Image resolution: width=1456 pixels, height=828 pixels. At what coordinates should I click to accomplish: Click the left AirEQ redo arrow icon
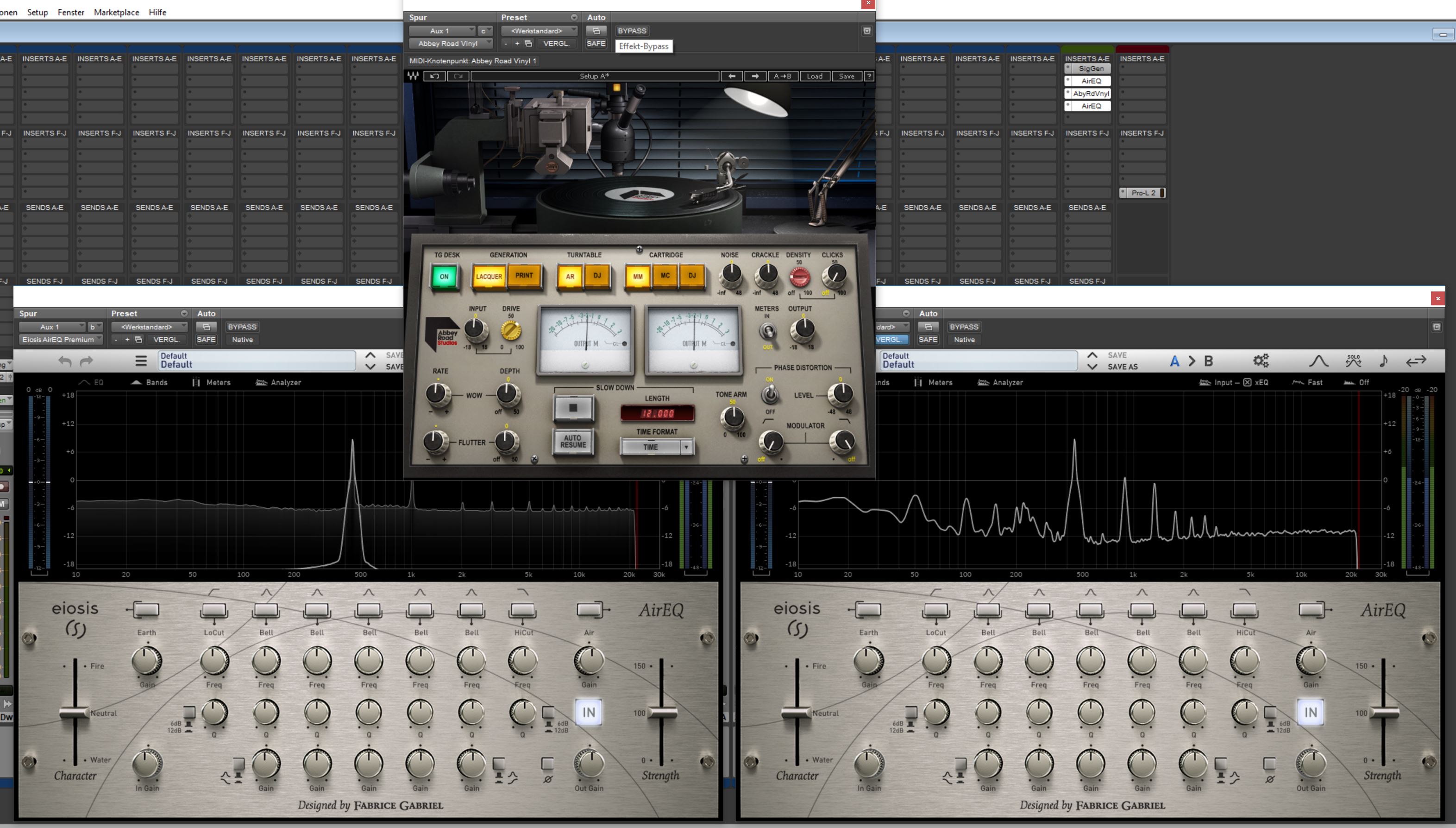click(87, 360)
